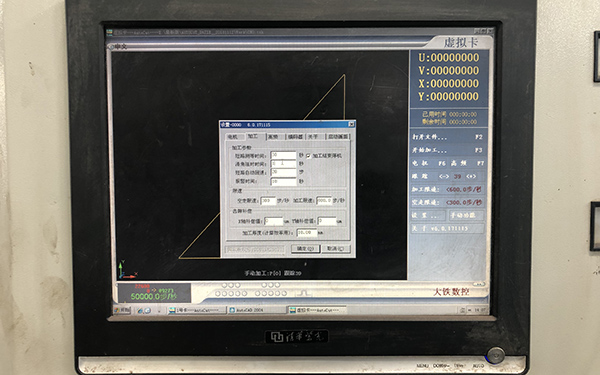Viewport: 600px width, 375px height.
Task: Switch to the 电机 tab
Action: click(x=233, y=137)
